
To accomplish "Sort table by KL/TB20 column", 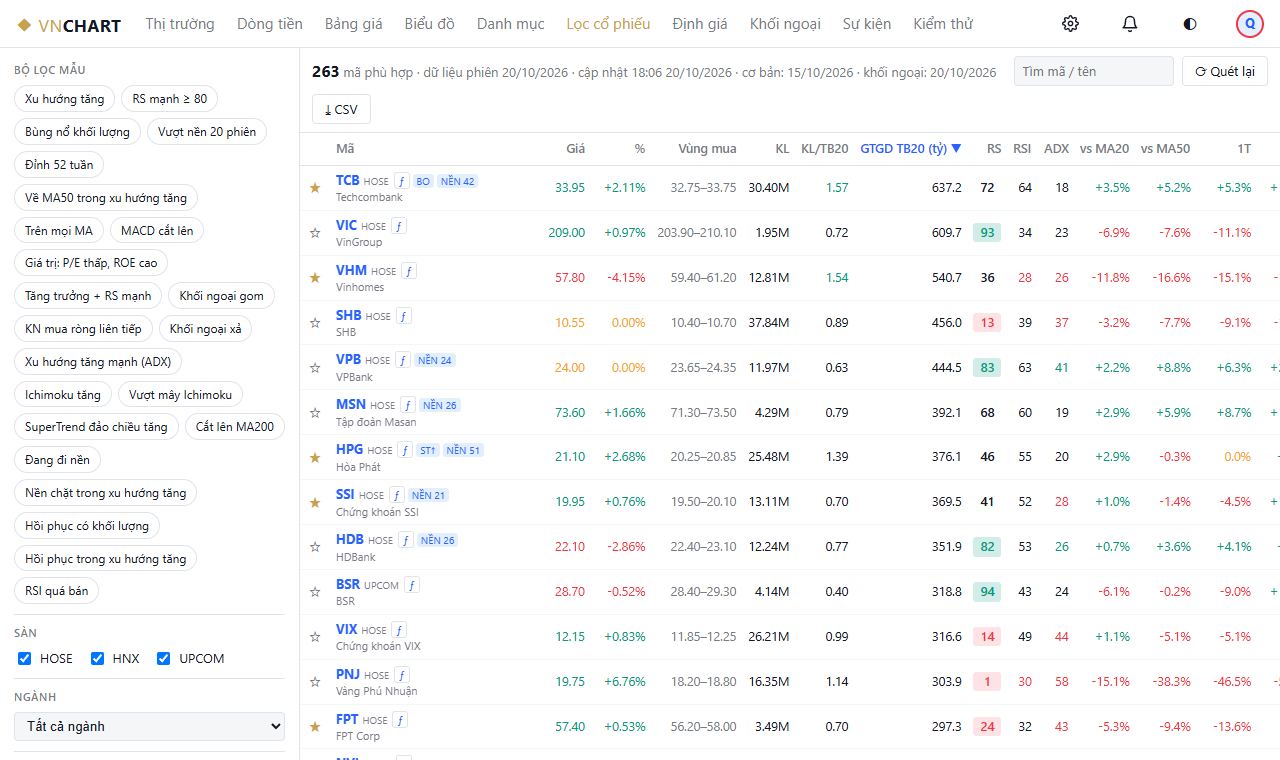I will pyautogui.click(x=824, y=148).
